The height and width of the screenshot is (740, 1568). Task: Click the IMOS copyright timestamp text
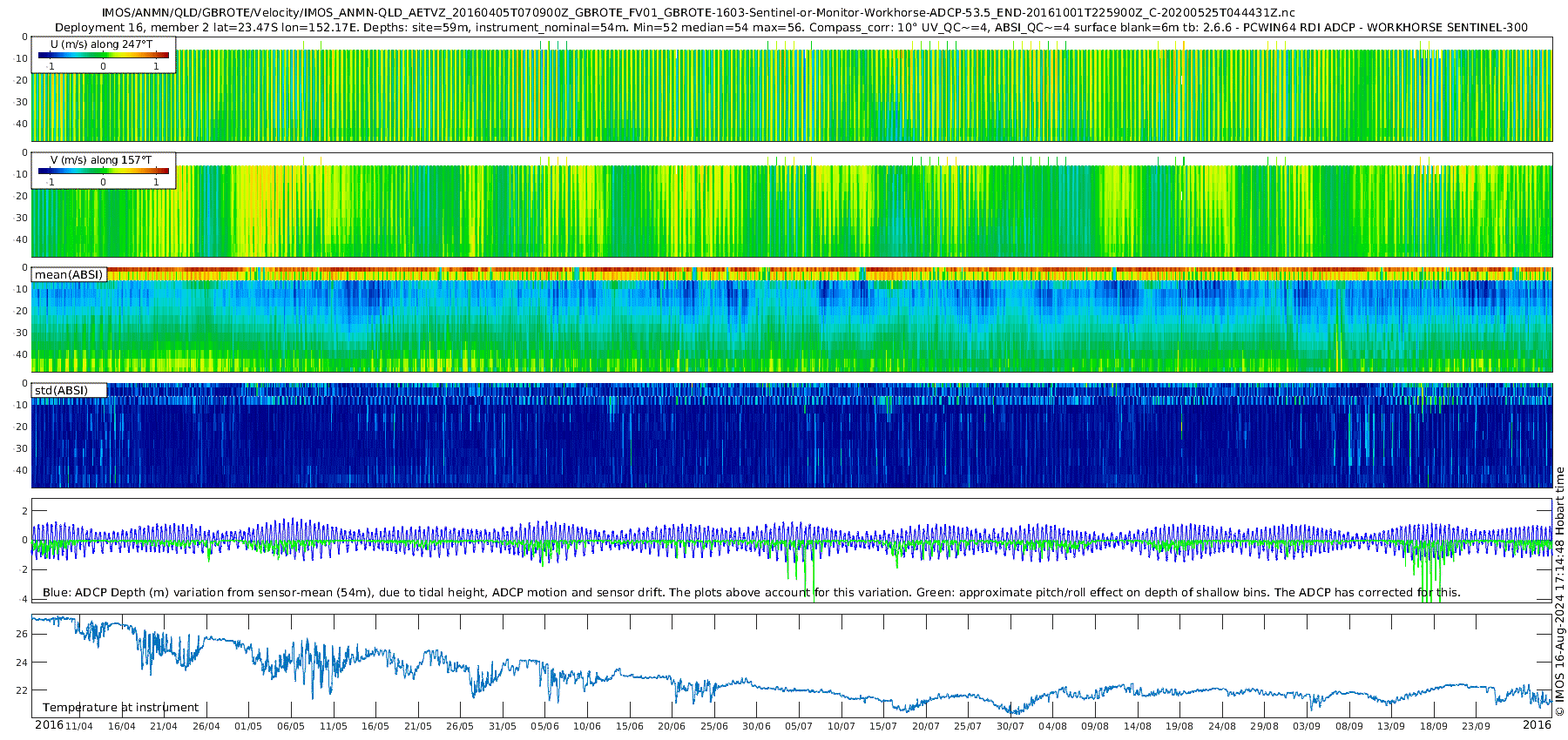point(1559,592)
